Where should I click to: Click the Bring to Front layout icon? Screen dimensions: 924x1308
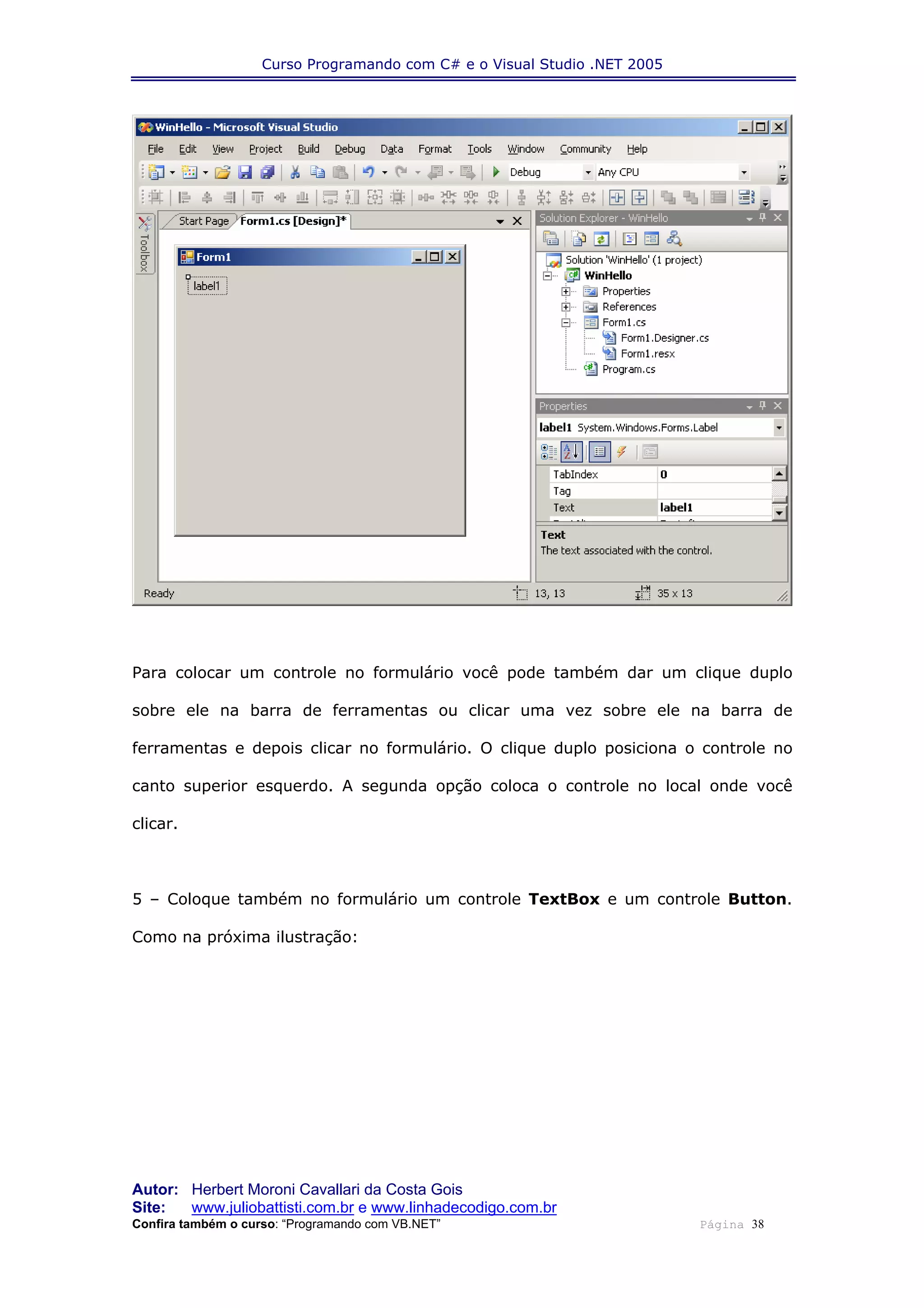pos(668,198)
